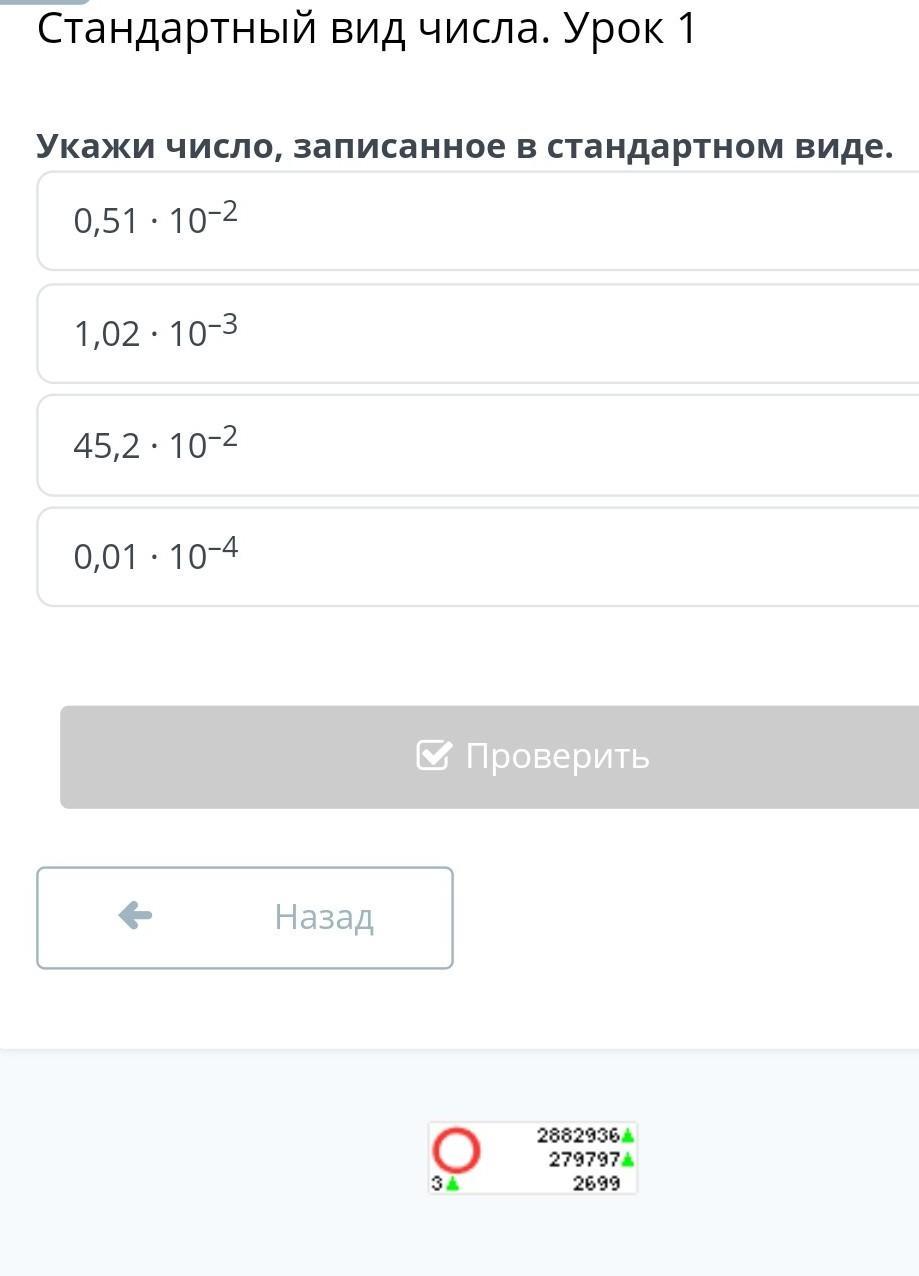Click the green triangle beside 279797
919x1276 pixels.
coord(628,1160)
